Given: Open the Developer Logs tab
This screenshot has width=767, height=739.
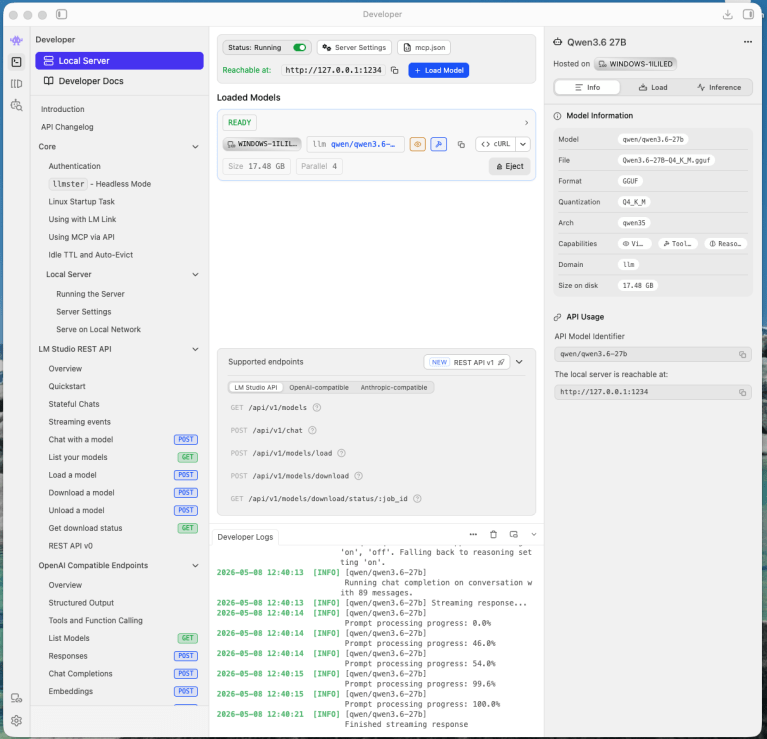Looking at the screenshot, I should point(245,537).
